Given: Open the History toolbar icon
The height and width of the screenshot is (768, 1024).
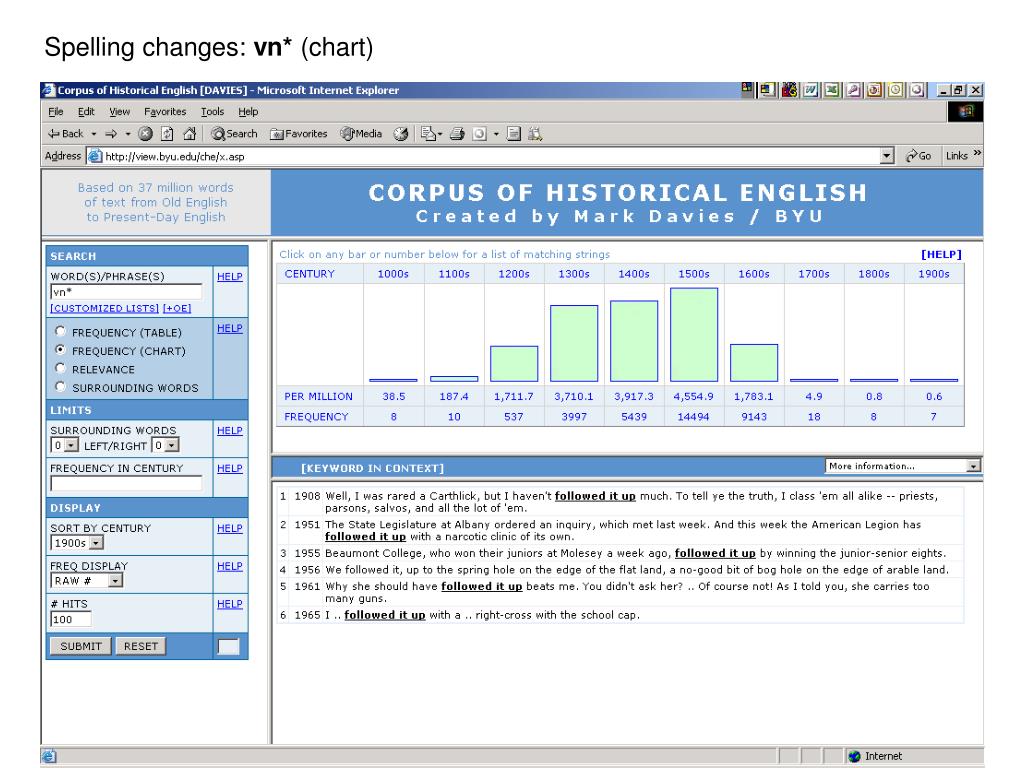Looking at the screenshot, I should point(401,134).
